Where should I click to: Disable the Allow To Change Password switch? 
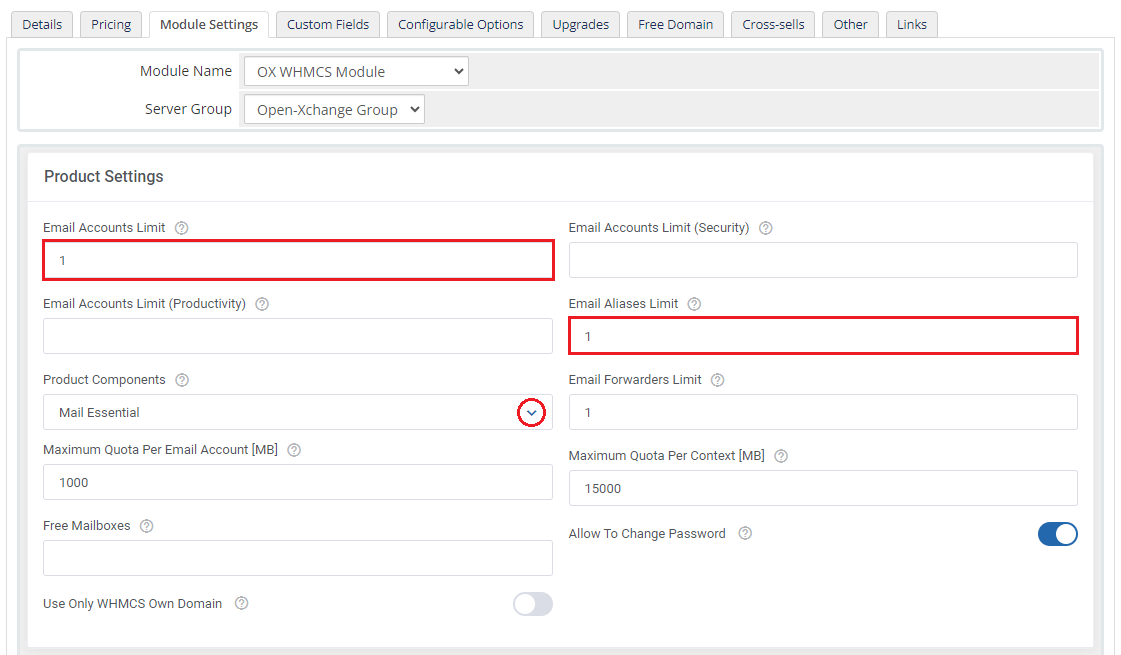coord(1057,534)
